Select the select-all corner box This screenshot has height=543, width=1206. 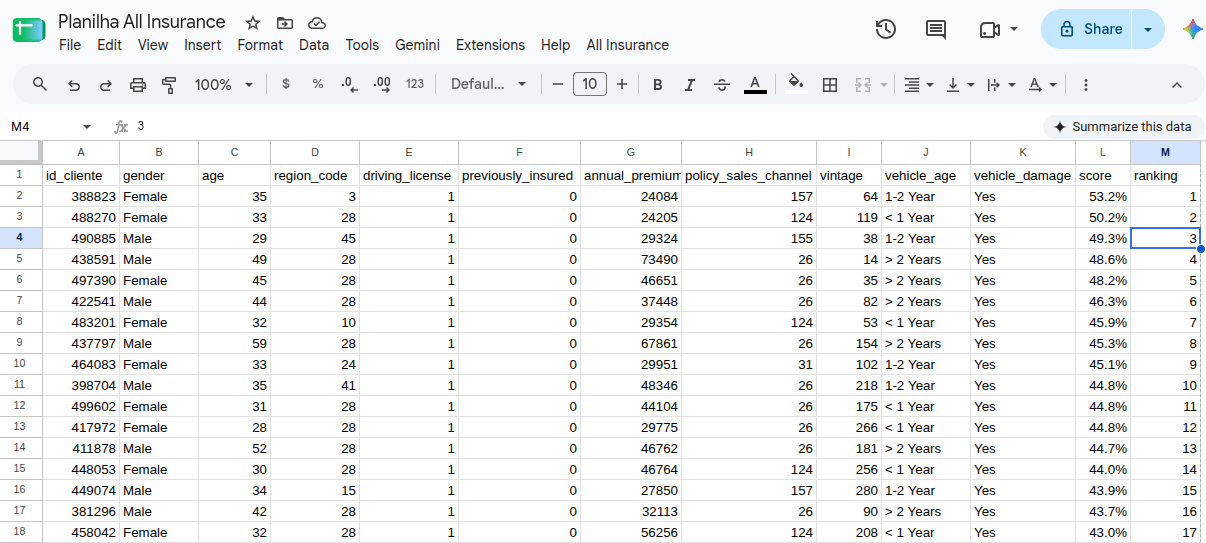point(20,152)
